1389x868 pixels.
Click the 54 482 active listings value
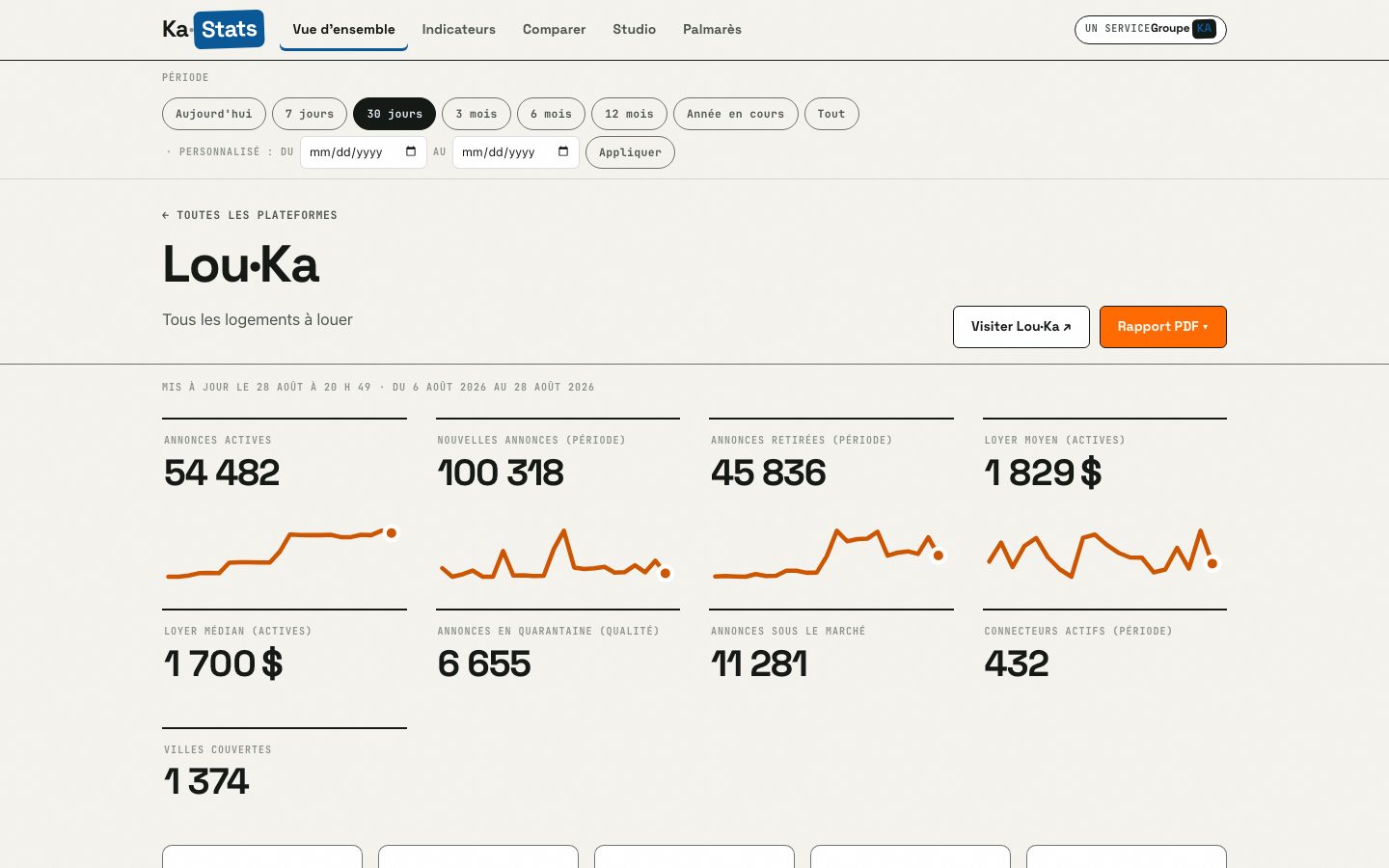pyautogui.click(x=222, y=473)
